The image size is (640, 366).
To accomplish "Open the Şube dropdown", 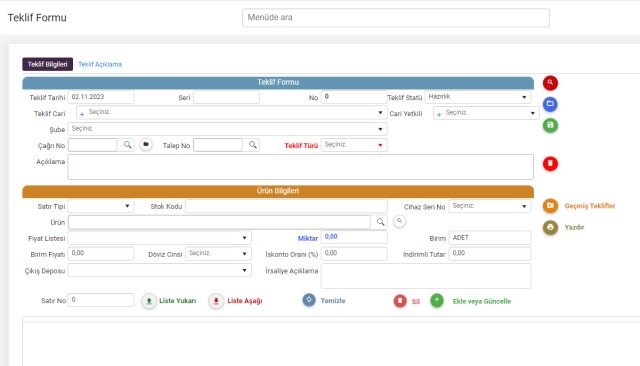I will [x=227, y=129].
